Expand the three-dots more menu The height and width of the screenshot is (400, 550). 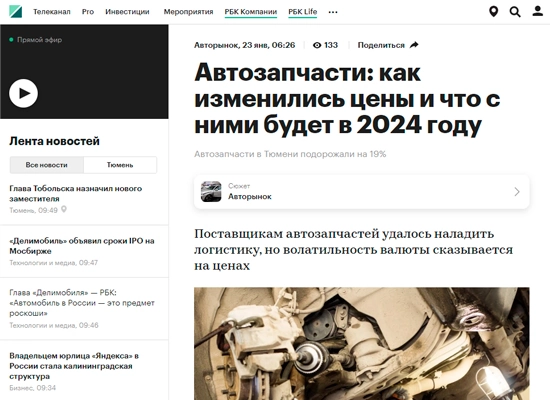[x=333, y=12]
